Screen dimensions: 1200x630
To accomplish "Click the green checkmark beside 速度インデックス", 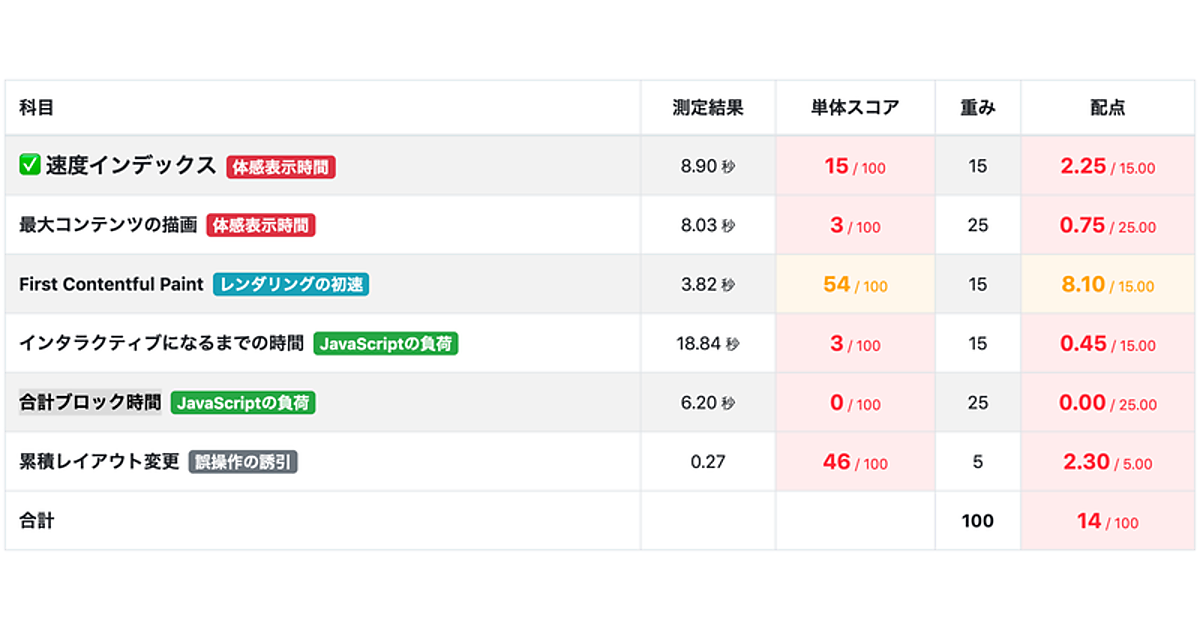I will pyautogui.click(x=29, y=166).
